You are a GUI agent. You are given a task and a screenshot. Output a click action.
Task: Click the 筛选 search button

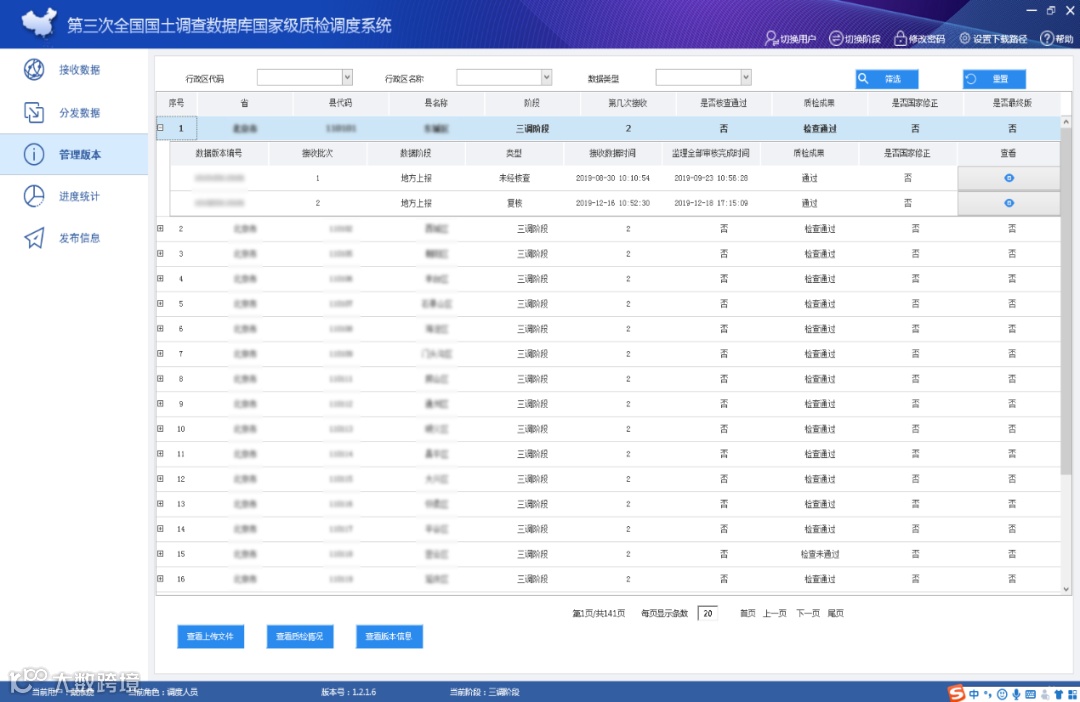[886, 79]
